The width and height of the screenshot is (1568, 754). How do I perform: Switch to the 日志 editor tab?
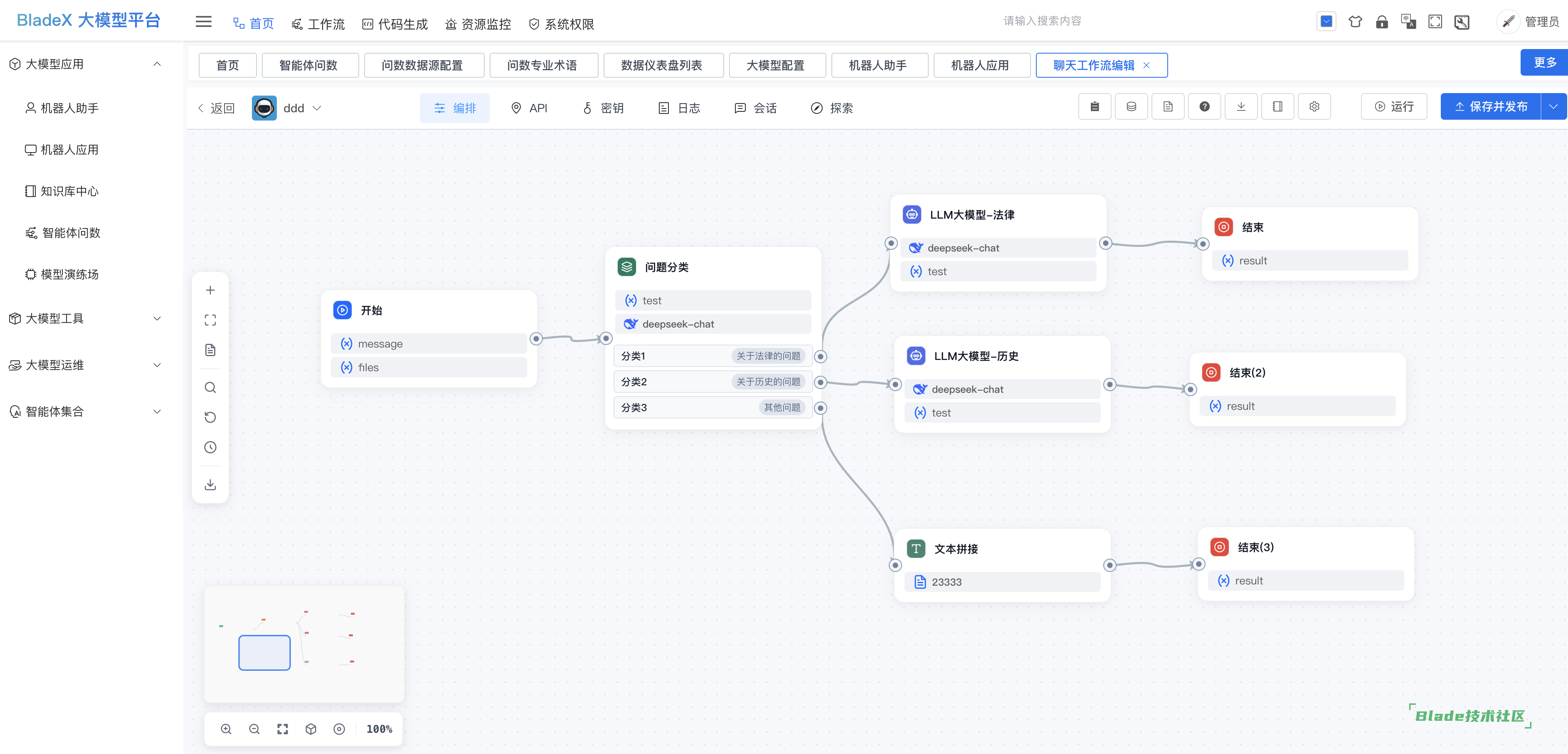click(679, 108)
